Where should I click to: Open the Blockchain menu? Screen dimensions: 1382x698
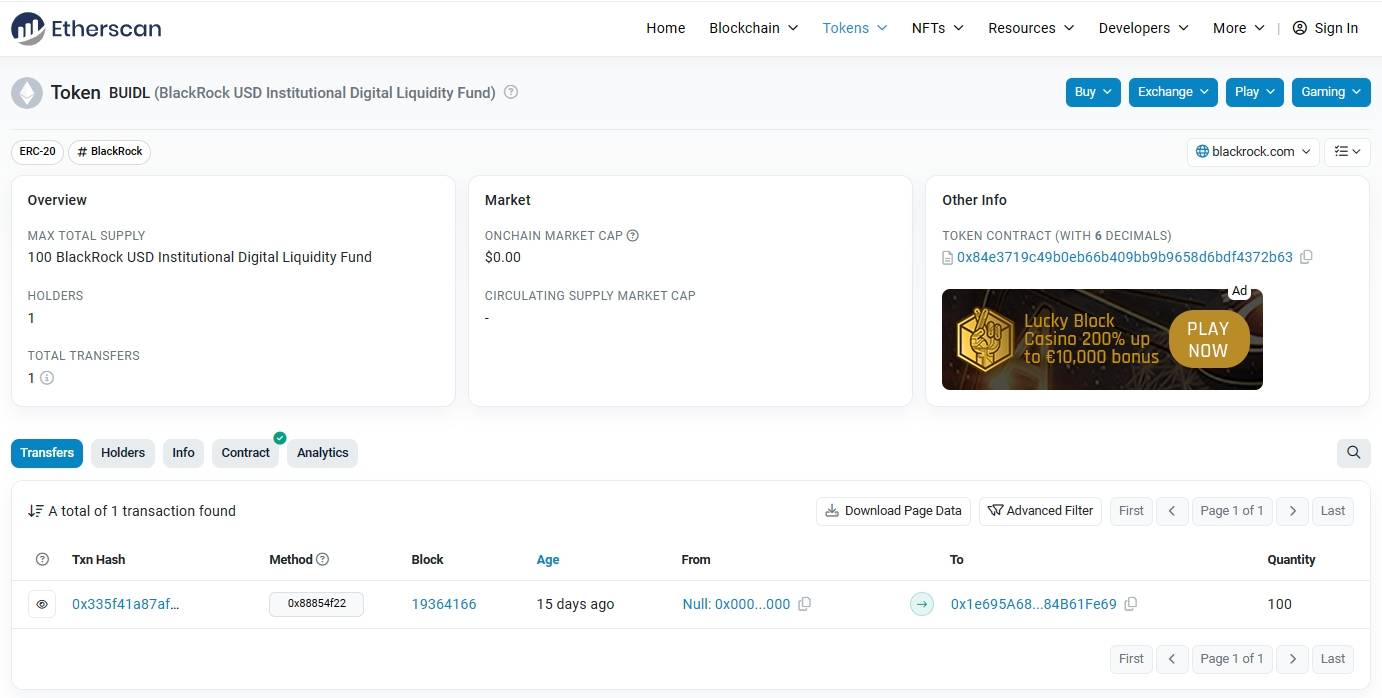[x=754, y=28]
